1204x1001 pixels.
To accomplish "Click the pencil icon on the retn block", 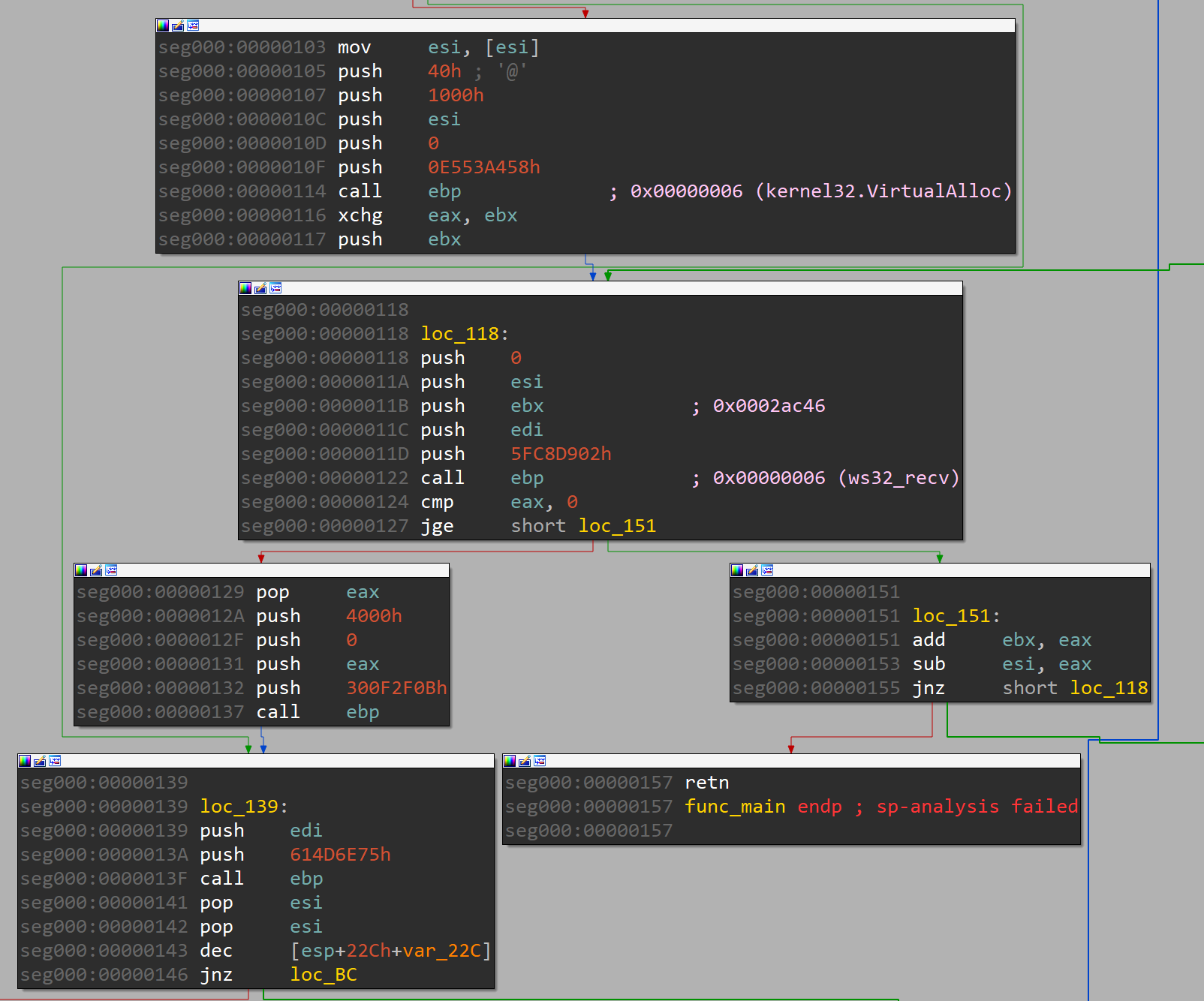I will coord(525,761).
